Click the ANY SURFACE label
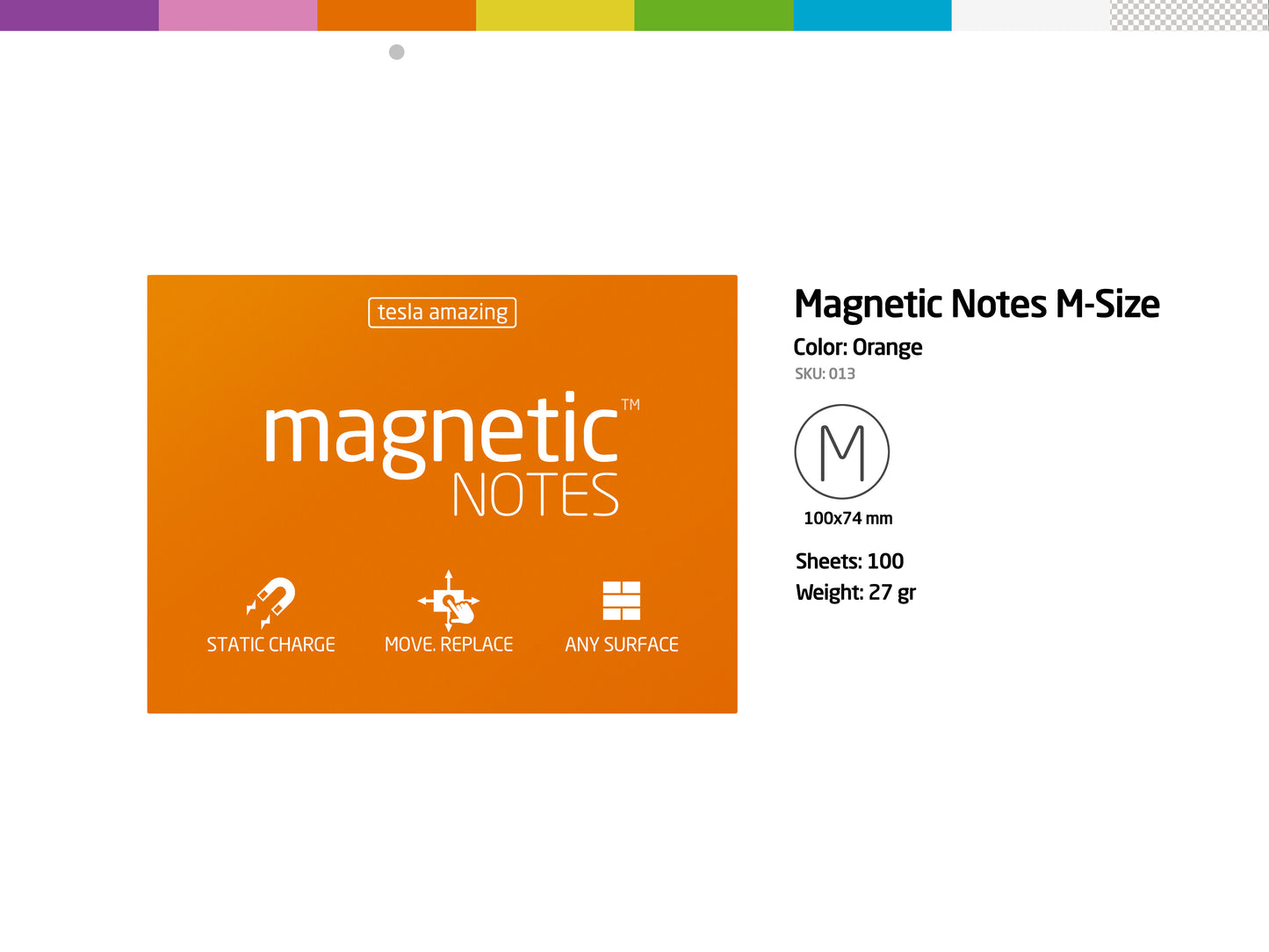 click(622, 645)
